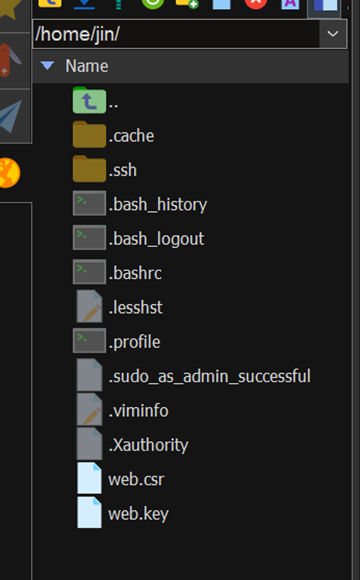Click the red delete X toolbar icon
The image size is (360, 580).
pyautogui.click(x=256, y=4)
